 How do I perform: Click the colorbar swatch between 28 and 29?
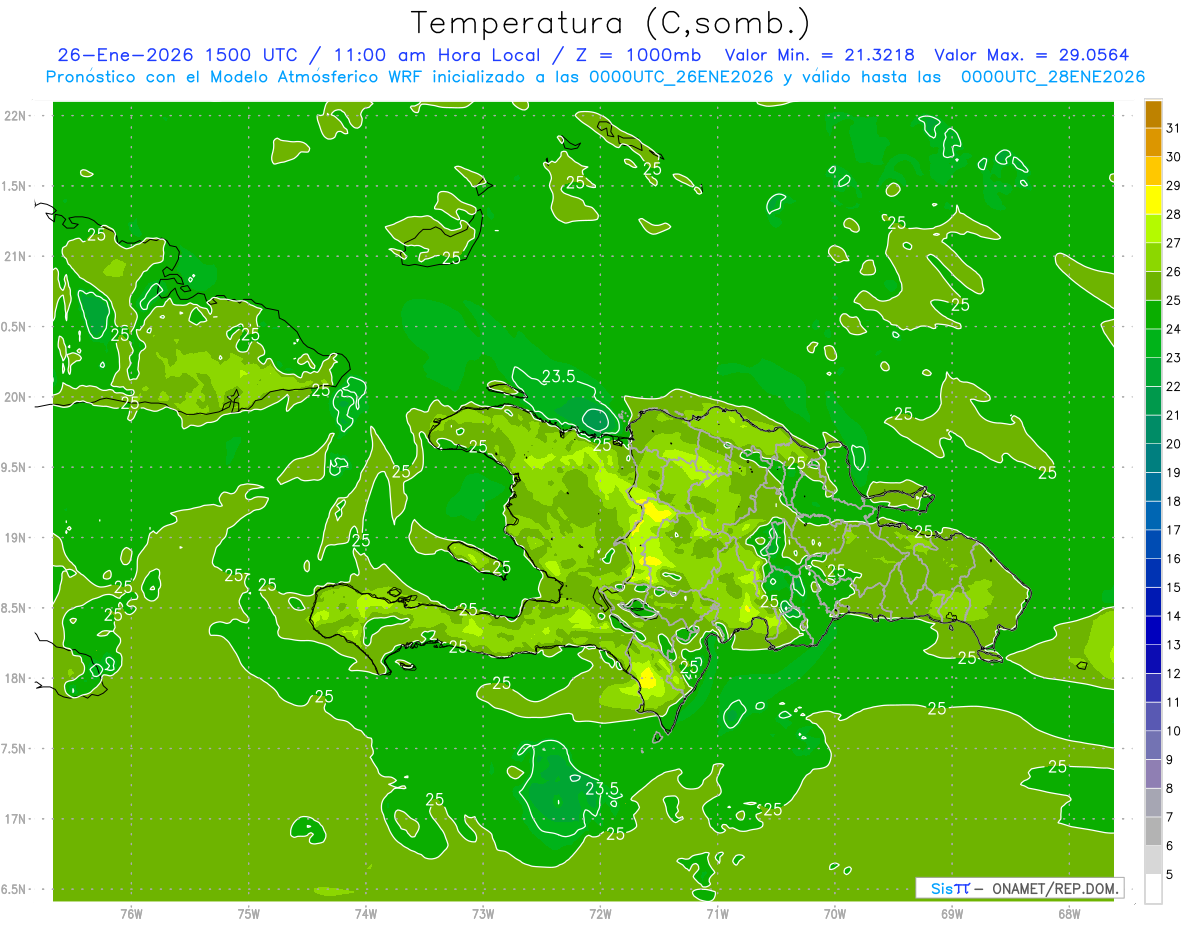coord(1153,199)
